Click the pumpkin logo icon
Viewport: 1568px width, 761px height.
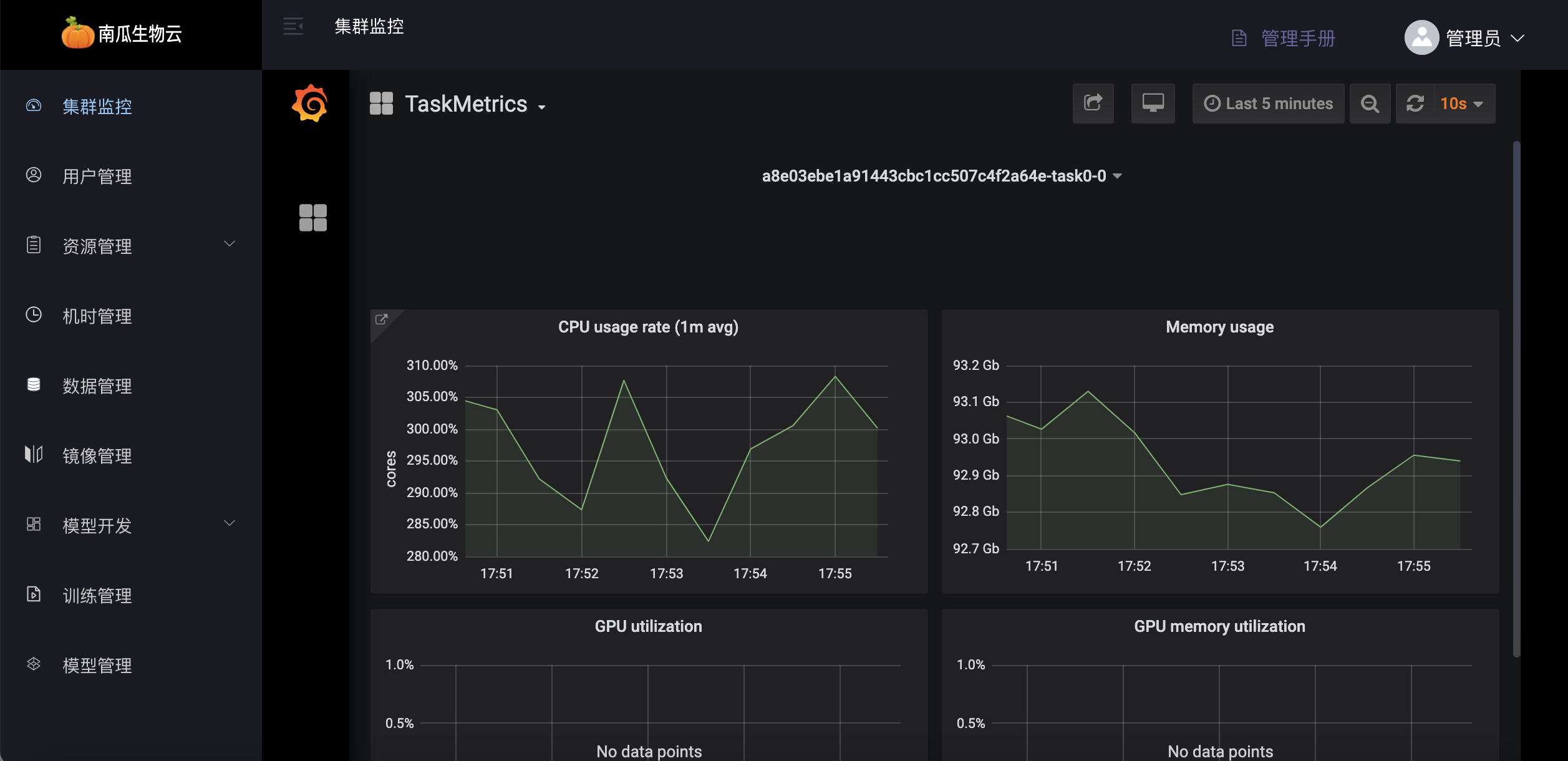[x=77, y=33]
